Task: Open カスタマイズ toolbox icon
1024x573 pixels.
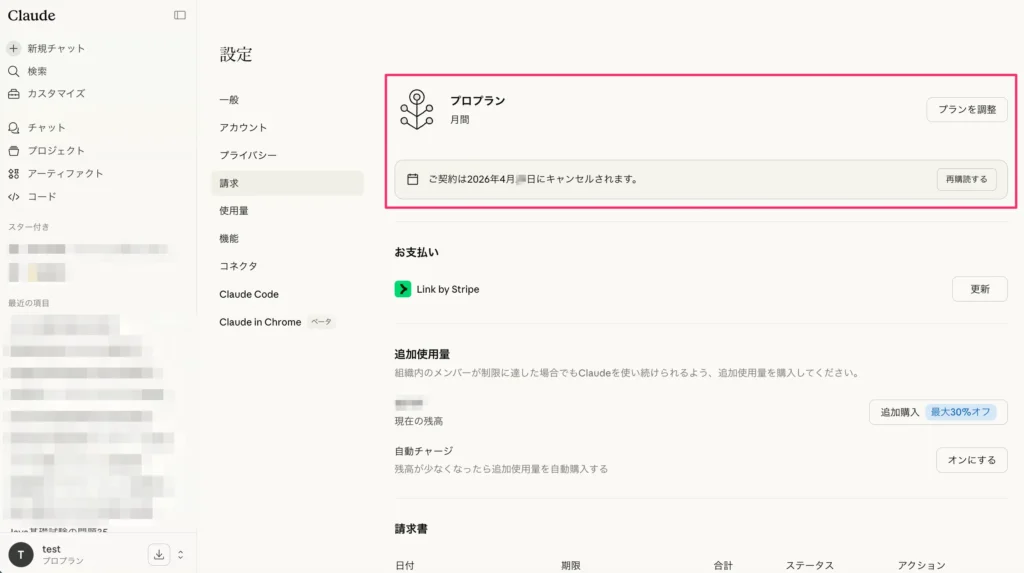Action: click(14, 93)
